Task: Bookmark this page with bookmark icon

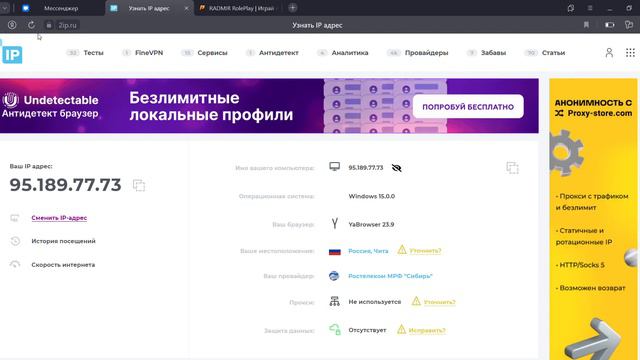Action: click(586, 25)
